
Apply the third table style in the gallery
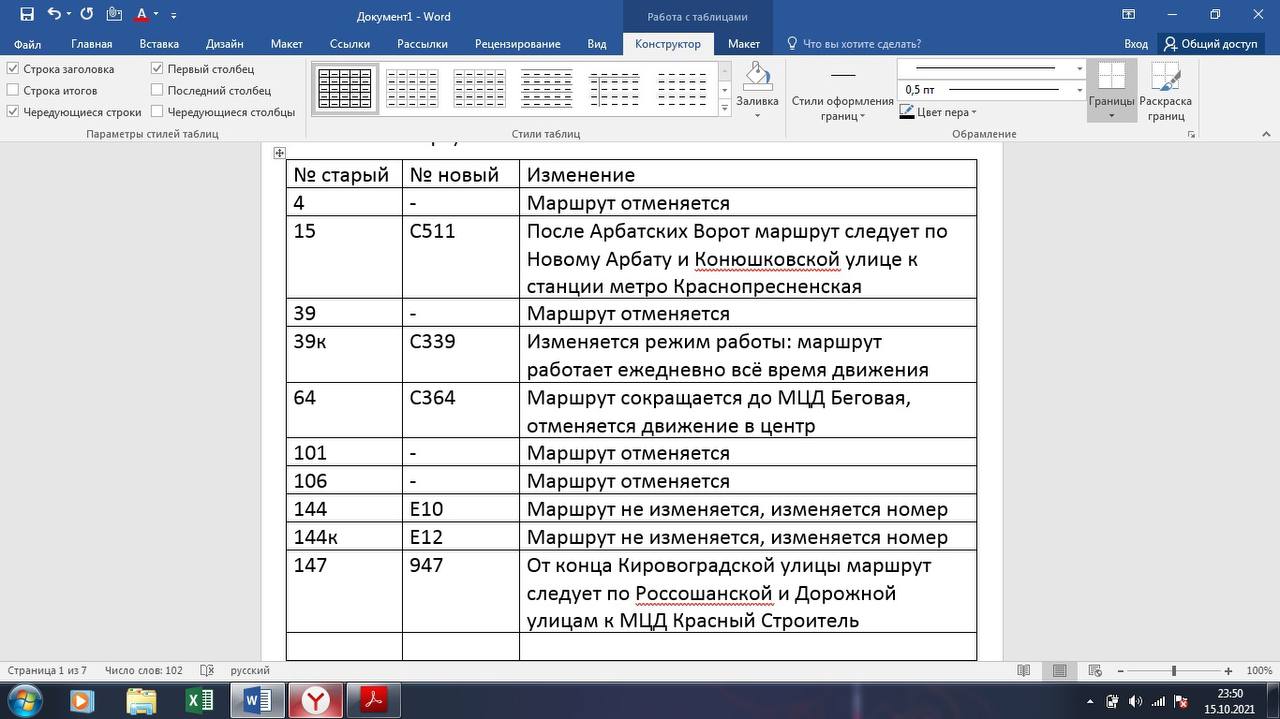click(x=479, y=89)
